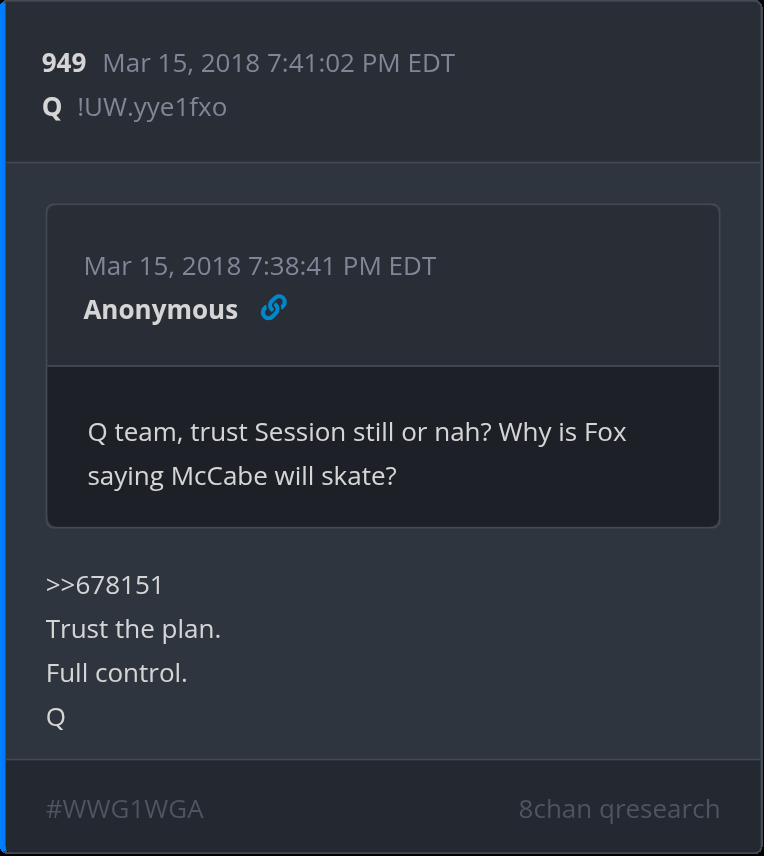Image resolution: width=764 pixels, height=856 pixels.
Task: Click the 8chan qresearch source label
Action: click(619, 808)
